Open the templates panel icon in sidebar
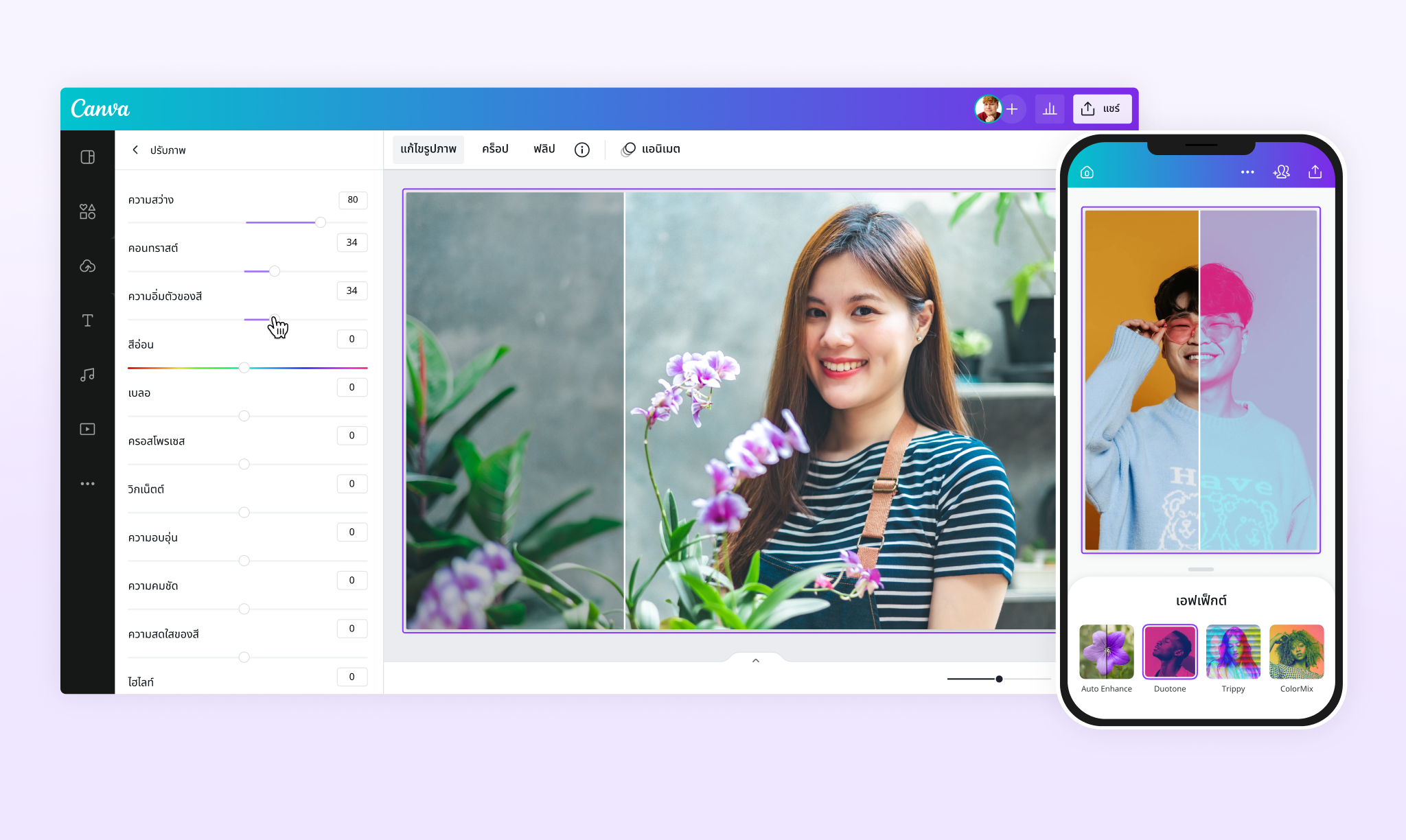The width and height of the screenshot is (1406, 840). (x=87, y=157)
